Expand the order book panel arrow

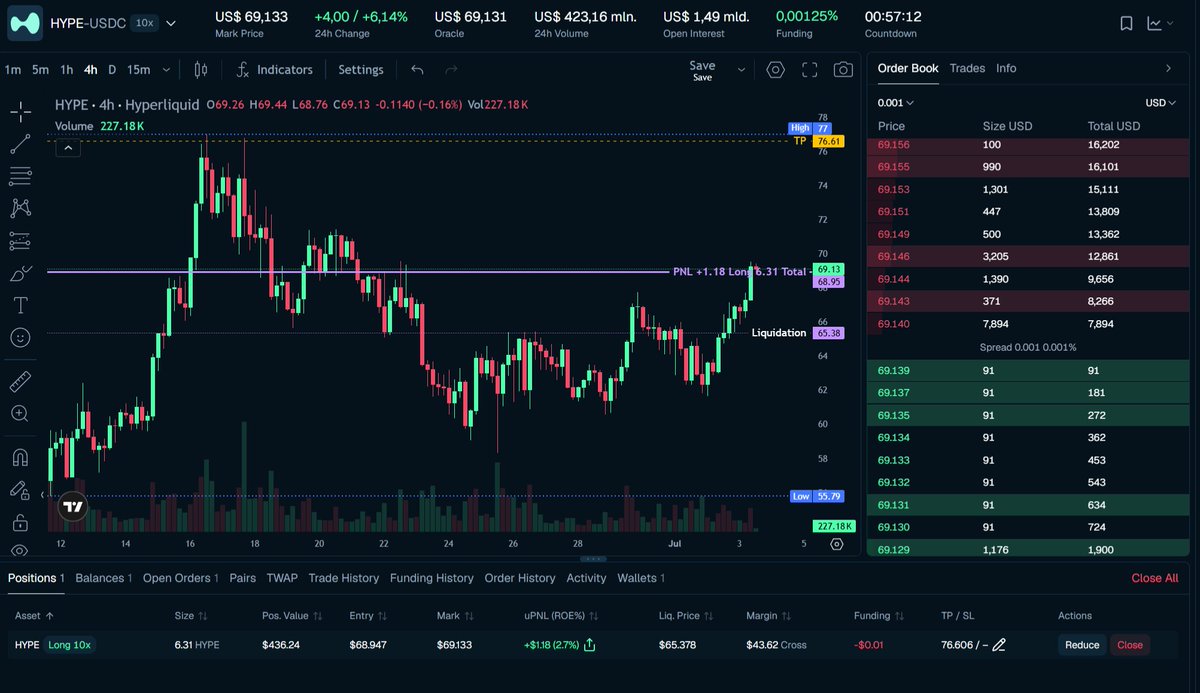(x=1169, y=68)
